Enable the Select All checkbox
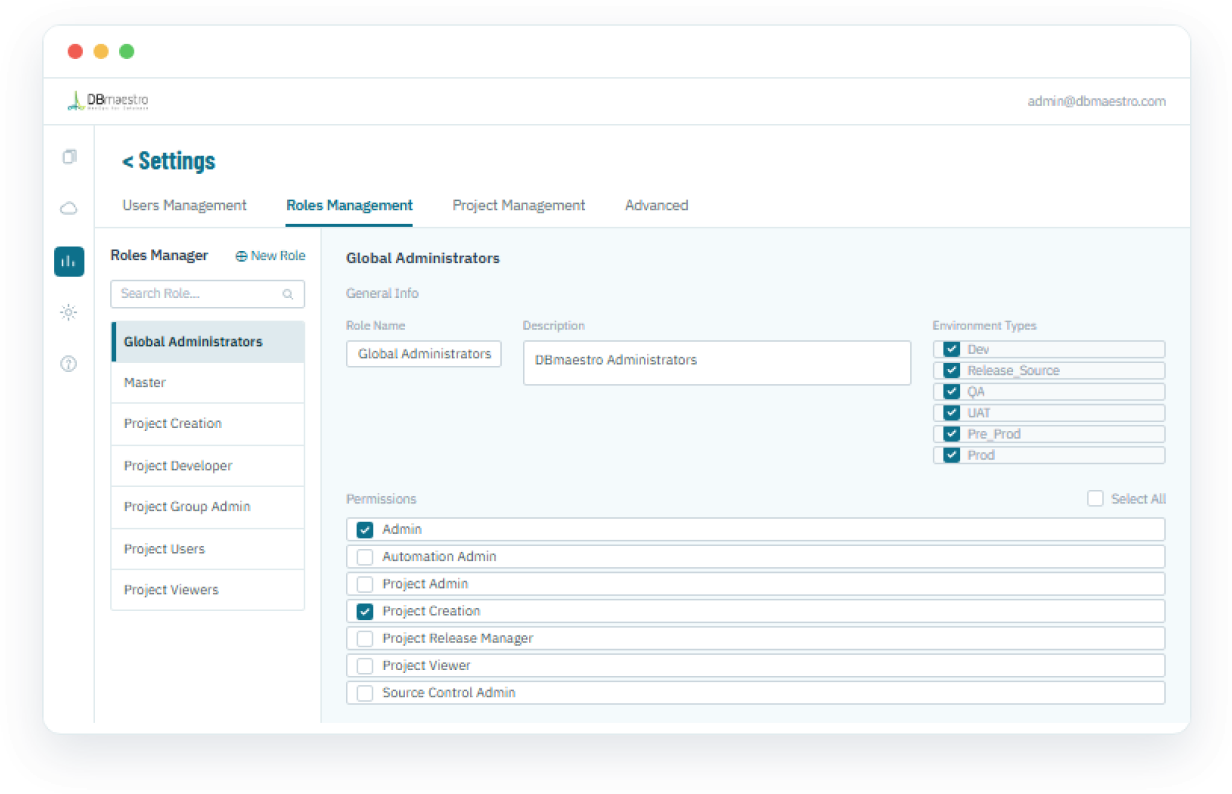Viewport: 1232px width, 794px height. click(x=1096, y=498)
